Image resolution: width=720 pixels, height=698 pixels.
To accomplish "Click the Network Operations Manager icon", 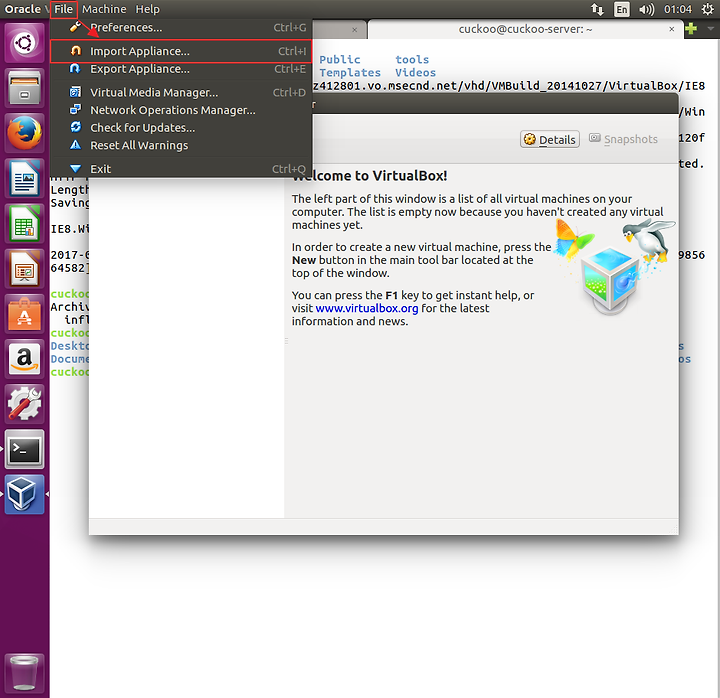I will [x=75, y=109].
